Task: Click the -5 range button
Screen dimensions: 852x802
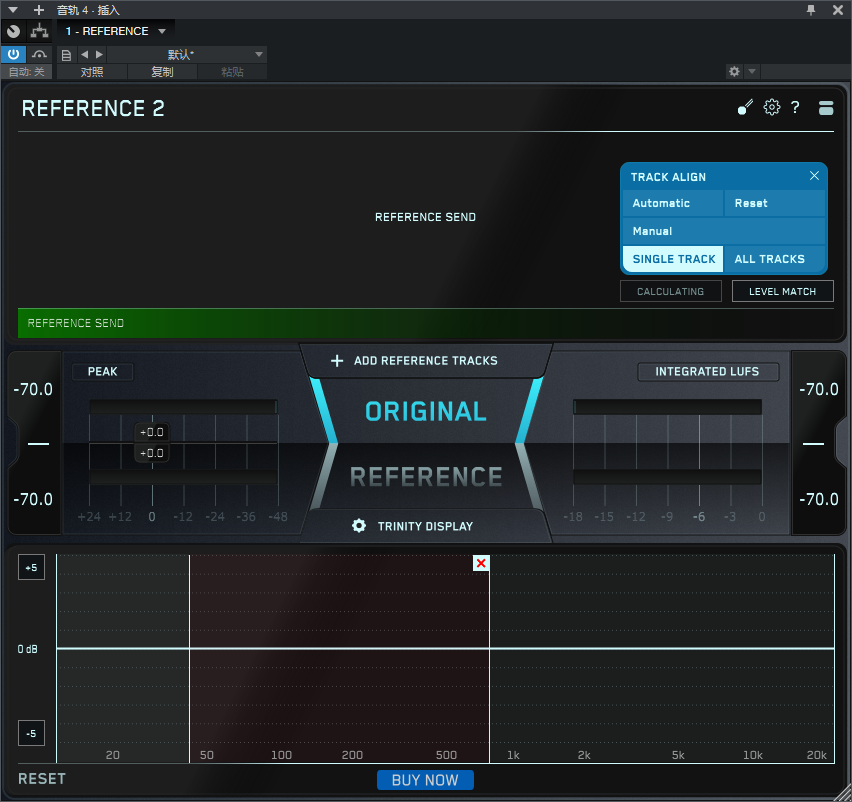Action: coord(31,733)
